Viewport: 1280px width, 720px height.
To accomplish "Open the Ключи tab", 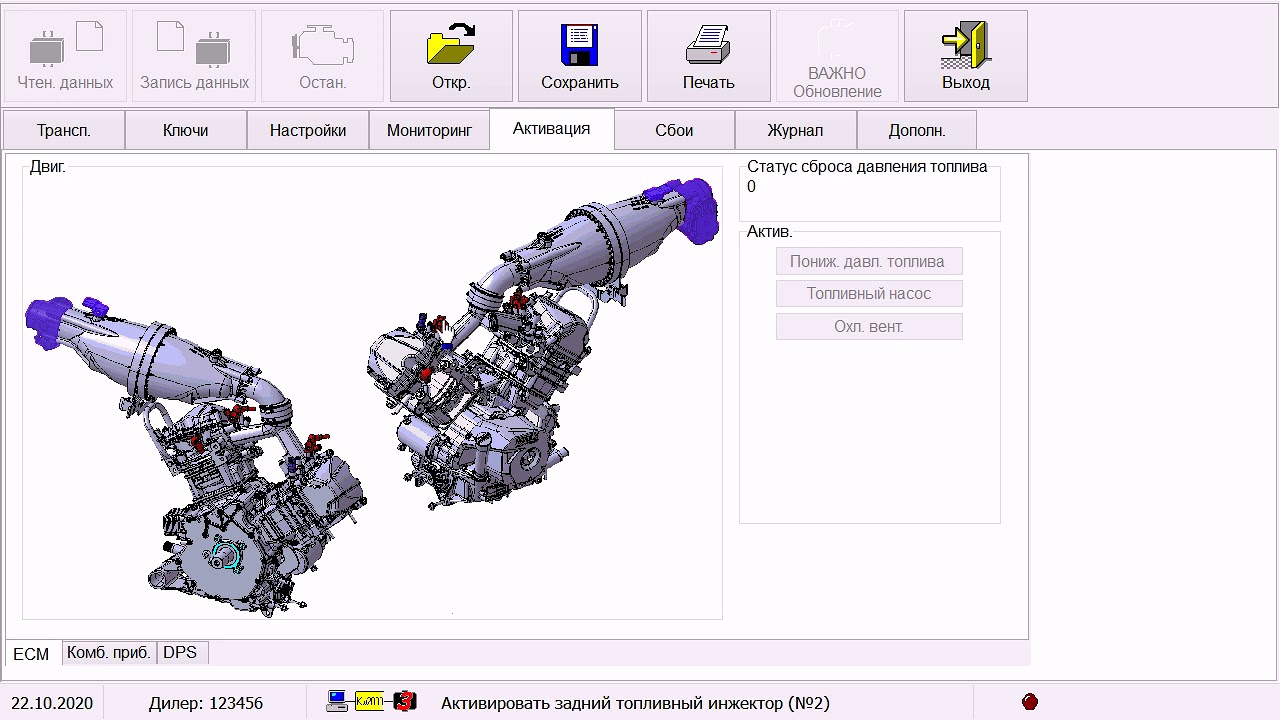I will pyautogui.click(x=186, y=130).
